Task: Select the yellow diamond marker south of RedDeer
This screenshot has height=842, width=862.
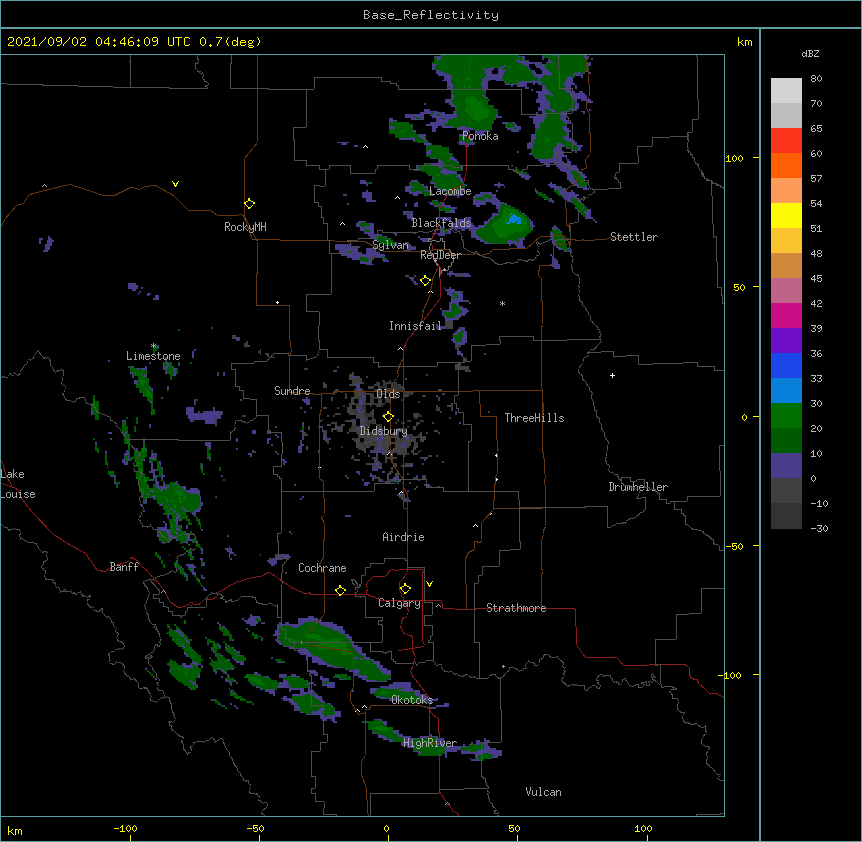Action: [x=425, y=281]
